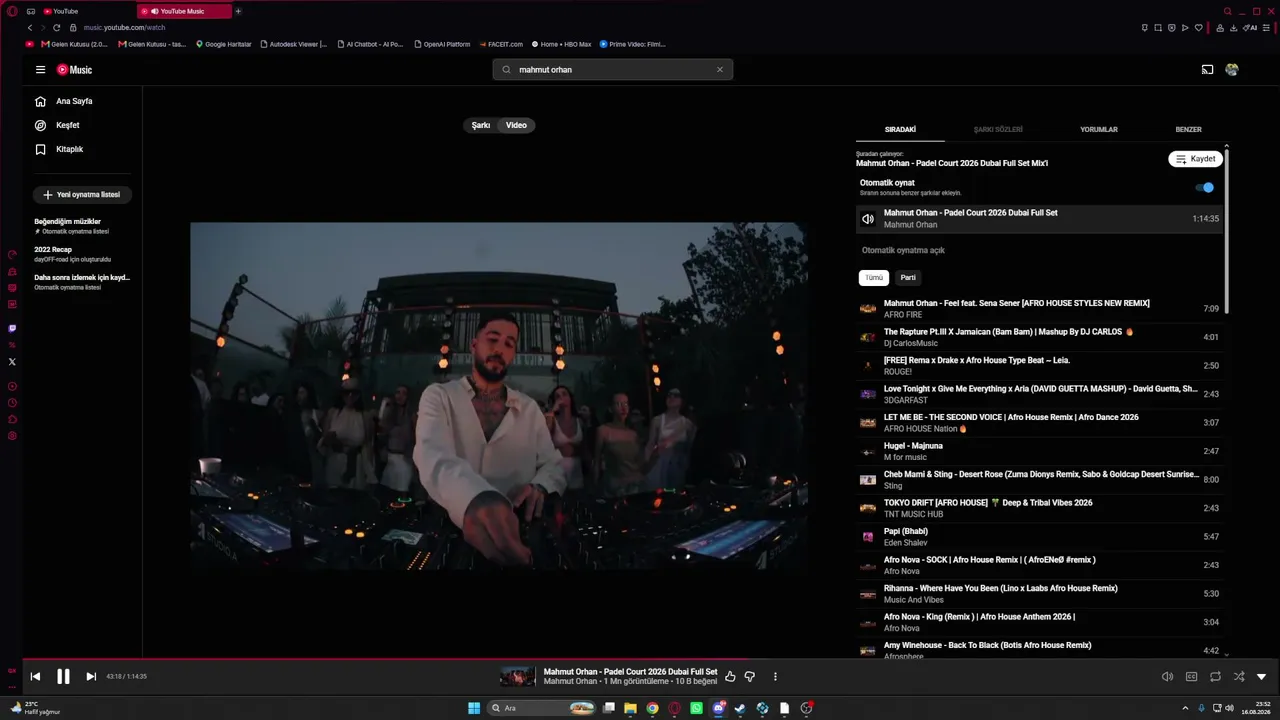Open browser downloads icon
The image size is (1280, 720).
(x=1234, y=28)
